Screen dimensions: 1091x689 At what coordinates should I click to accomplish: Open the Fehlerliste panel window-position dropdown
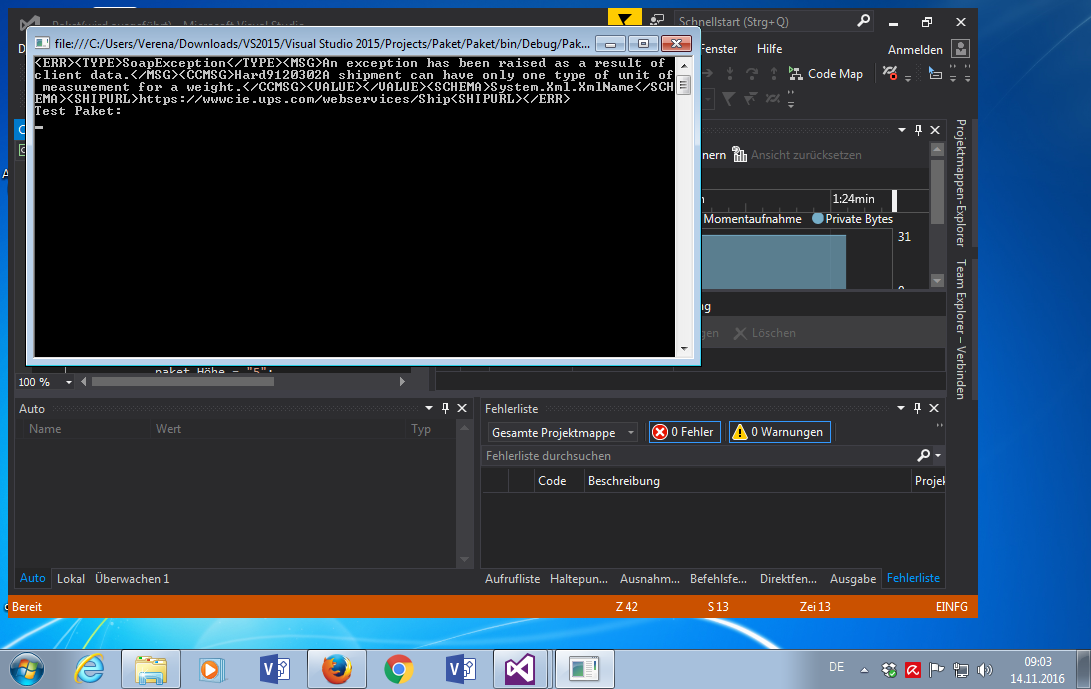point(900,408)
